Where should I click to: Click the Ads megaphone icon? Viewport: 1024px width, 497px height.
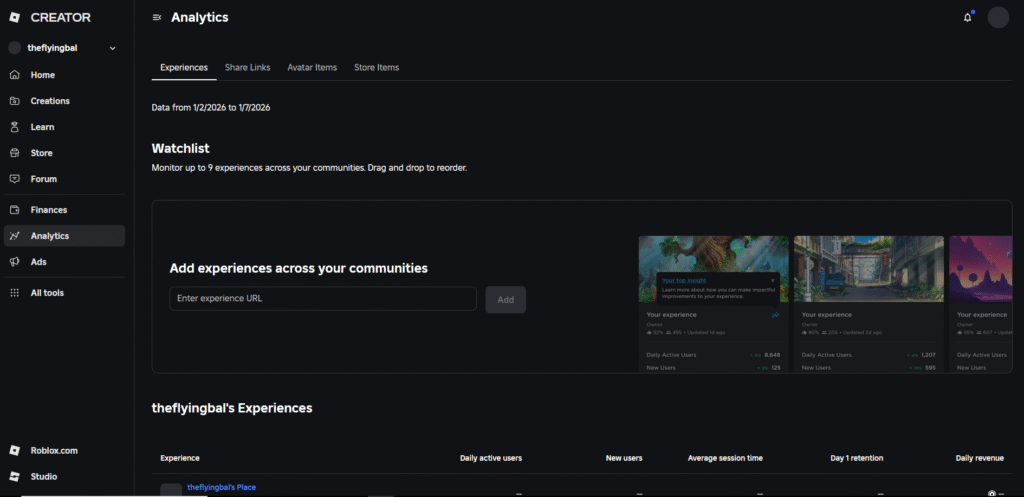[14, 262]
